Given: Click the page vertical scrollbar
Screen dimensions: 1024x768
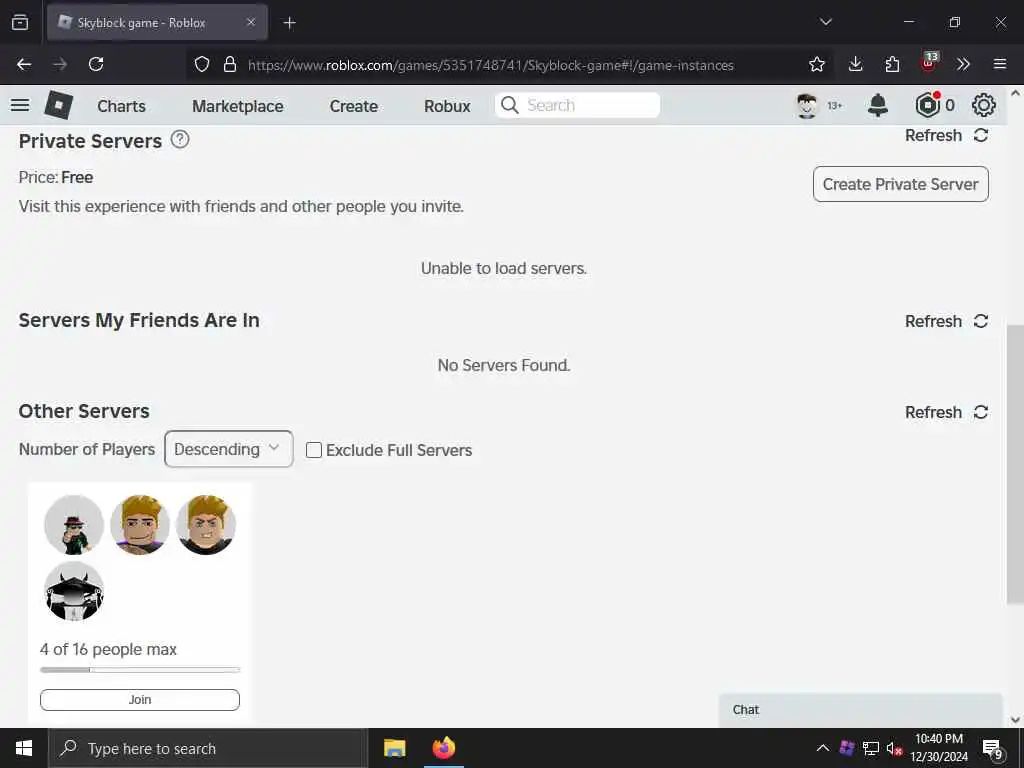Looking at the screenshot, I should (x=1015, y=464).
